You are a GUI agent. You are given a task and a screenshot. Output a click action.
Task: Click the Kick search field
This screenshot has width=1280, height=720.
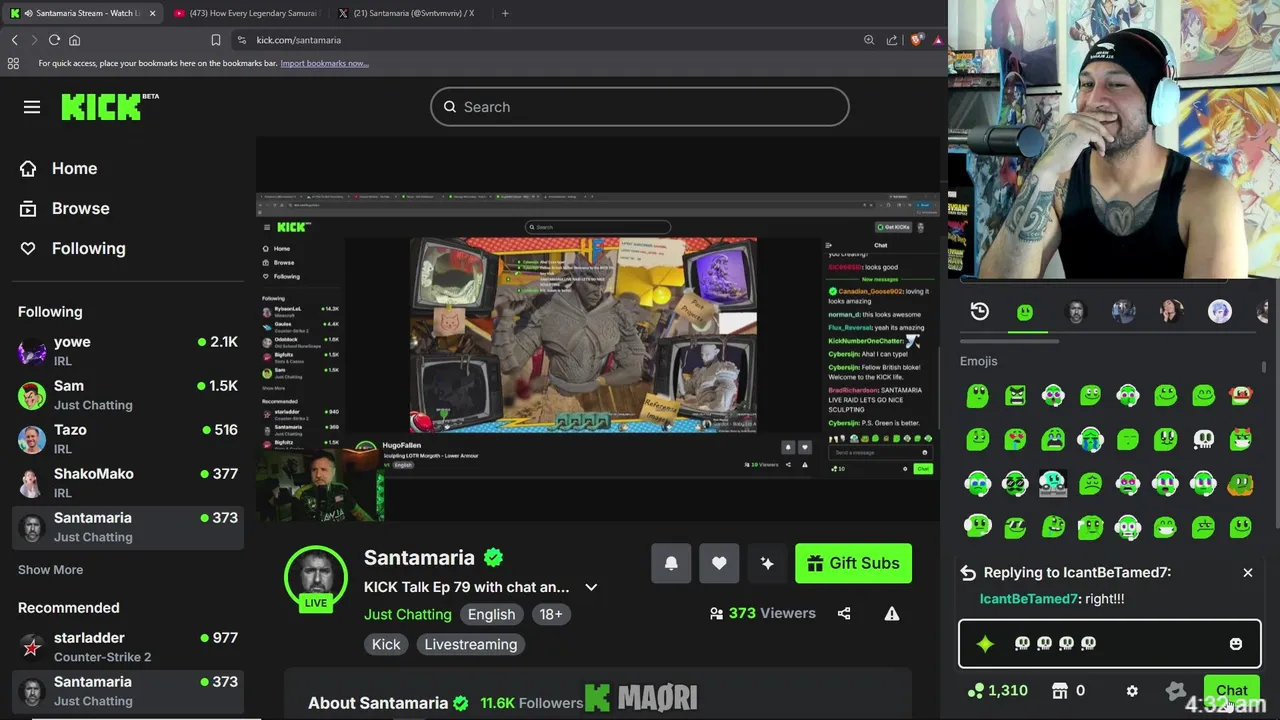click(640, 107)
